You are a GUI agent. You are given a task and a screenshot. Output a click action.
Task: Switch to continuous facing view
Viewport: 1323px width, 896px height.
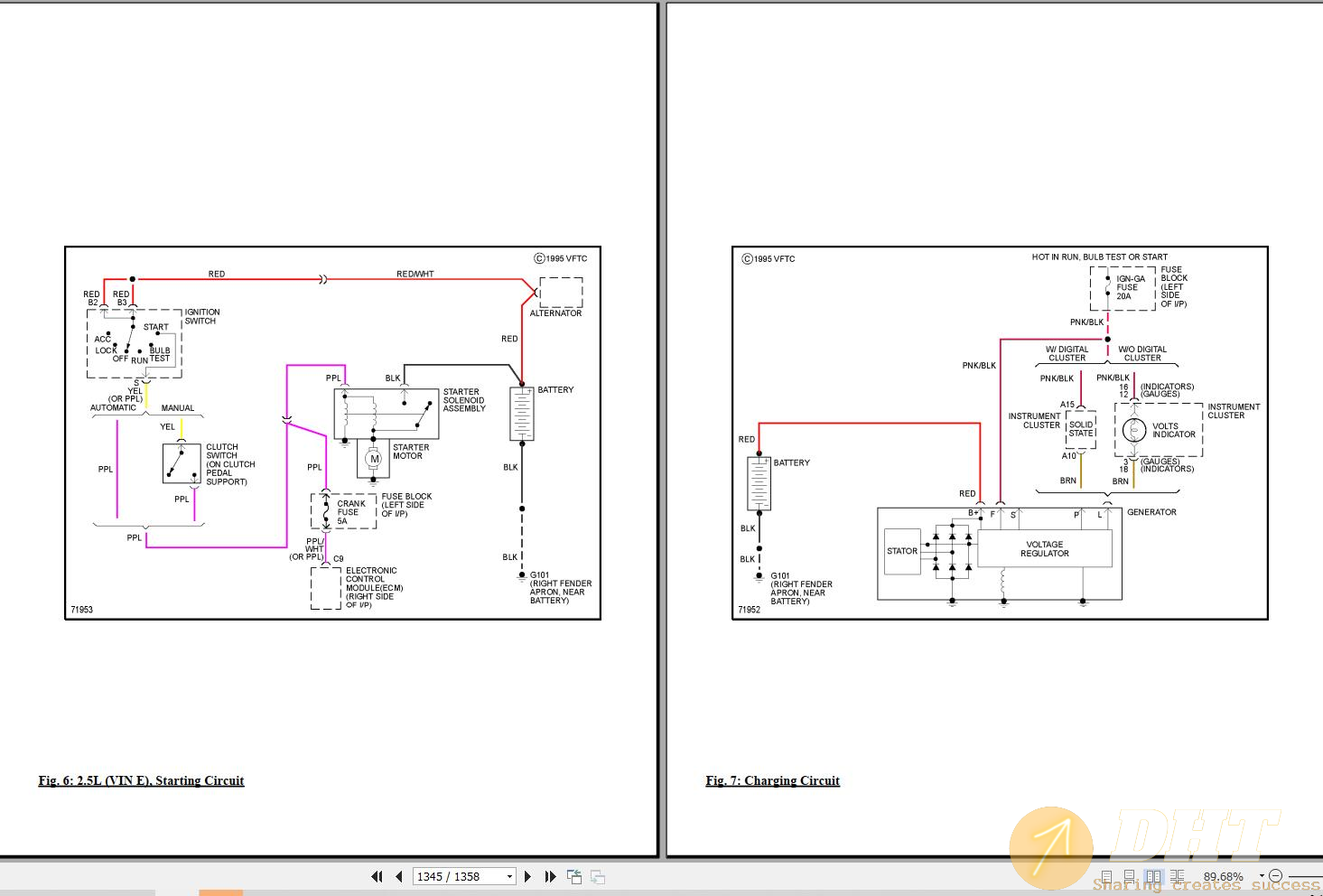point(1177,876)
